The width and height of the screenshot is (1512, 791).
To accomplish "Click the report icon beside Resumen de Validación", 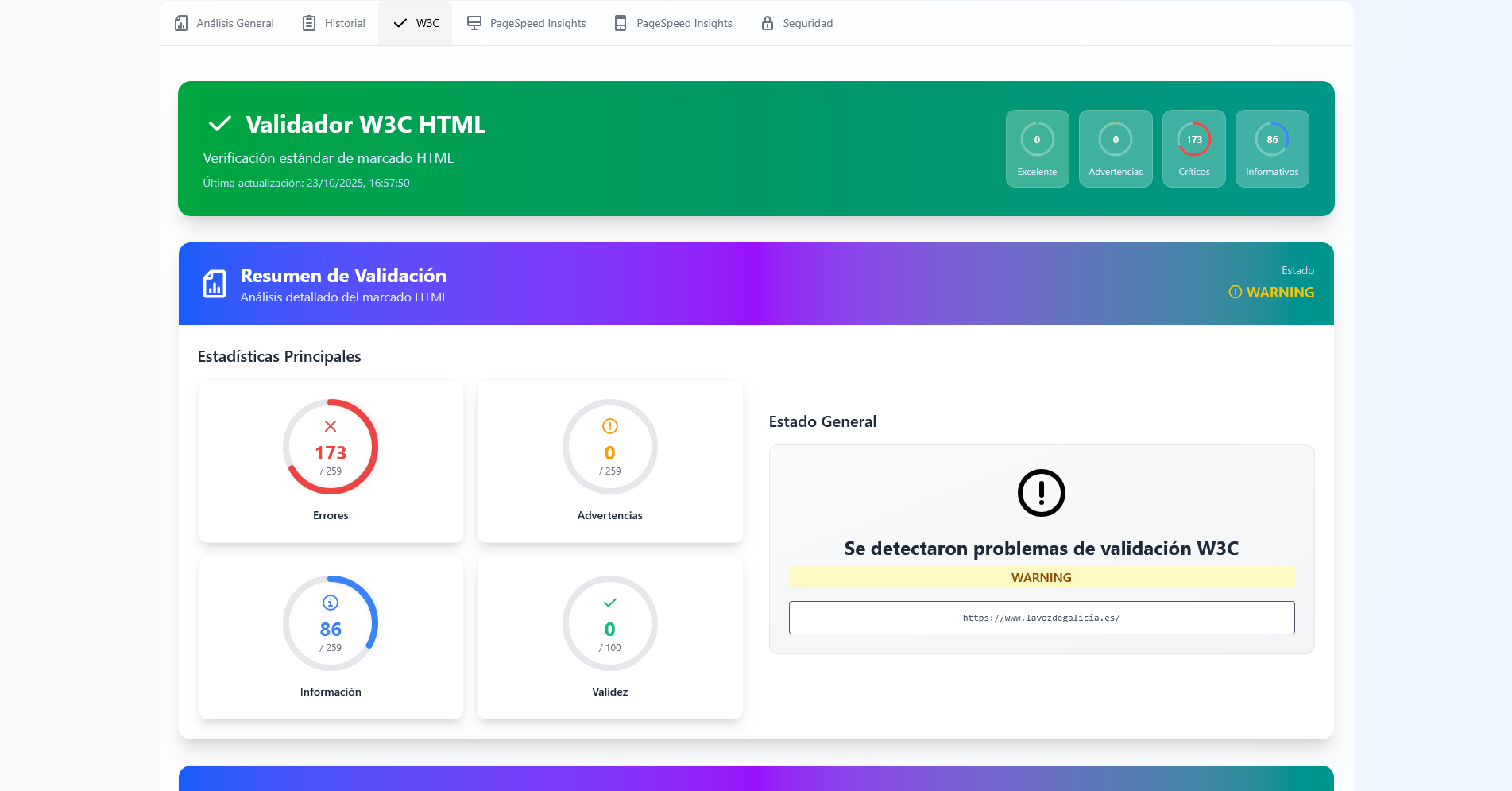I will (x=215, y=284).
